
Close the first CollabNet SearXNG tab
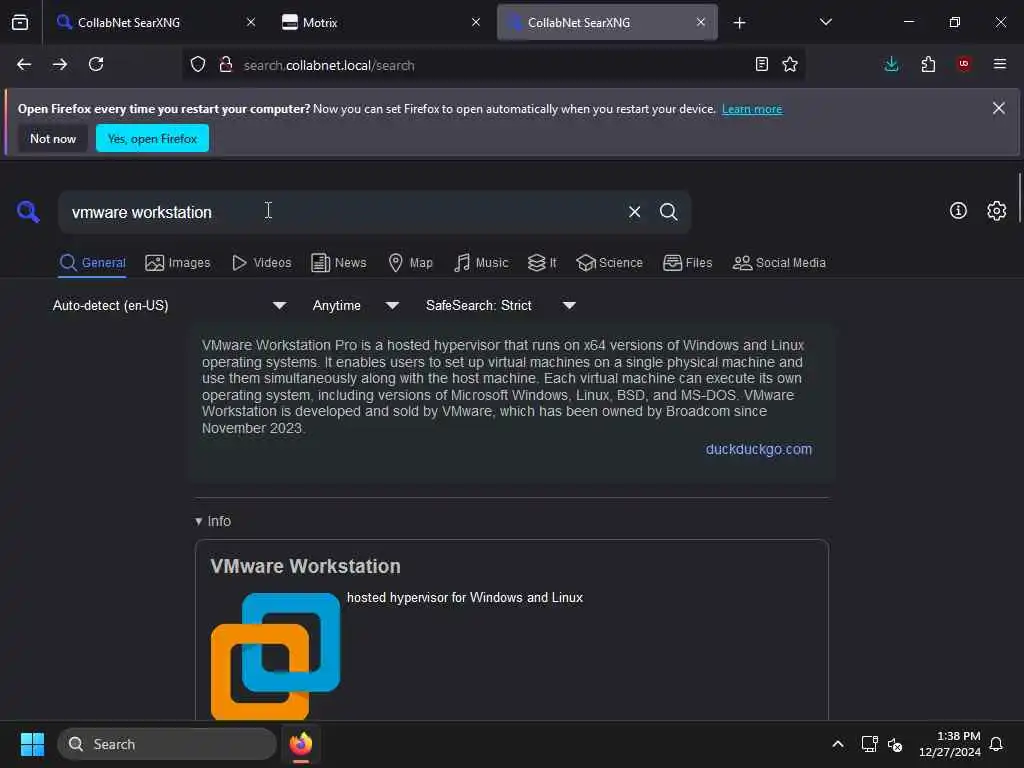tap(251, 22)
